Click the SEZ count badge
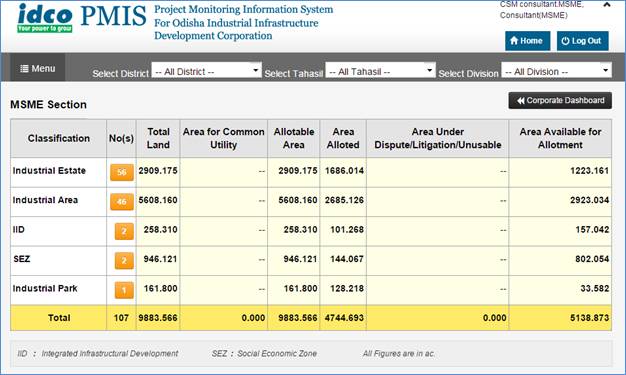The height and width of the screenshot is (375, 626). (x=124, y=261)
